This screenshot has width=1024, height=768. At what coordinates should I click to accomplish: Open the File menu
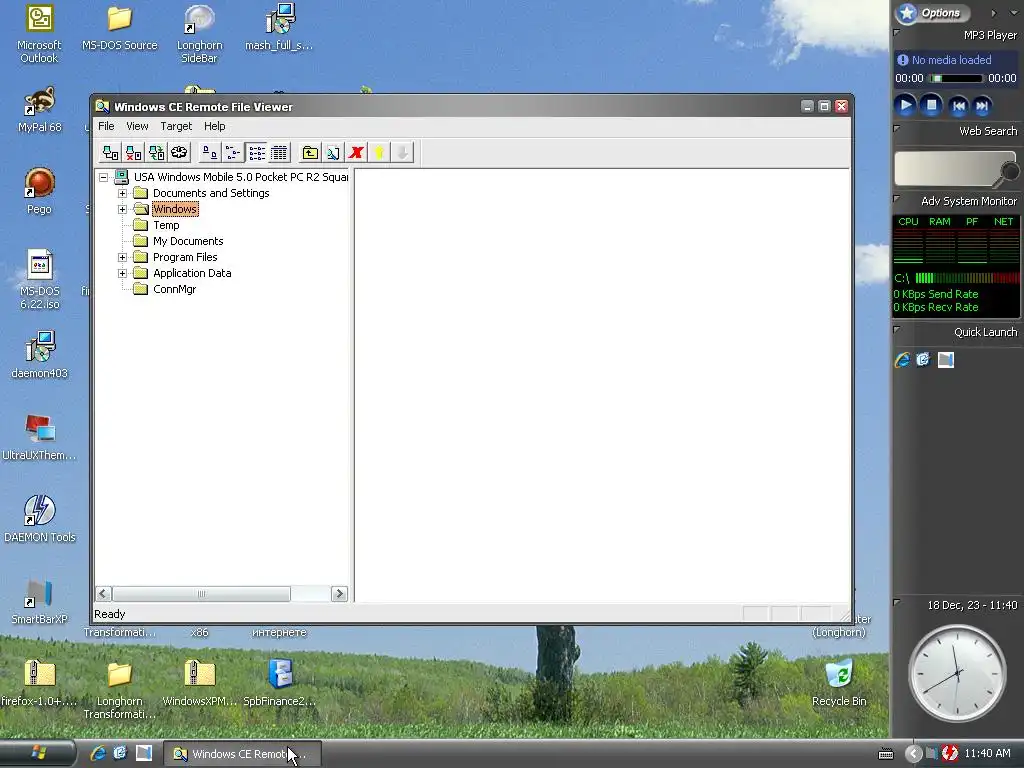coord(106,126)
